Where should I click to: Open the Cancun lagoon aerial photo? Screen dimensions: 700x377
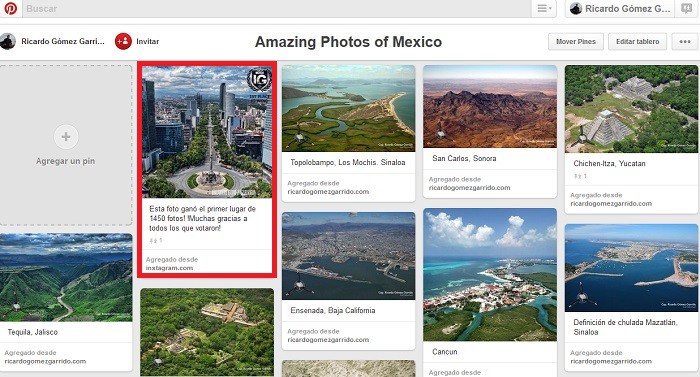[490, 275]
